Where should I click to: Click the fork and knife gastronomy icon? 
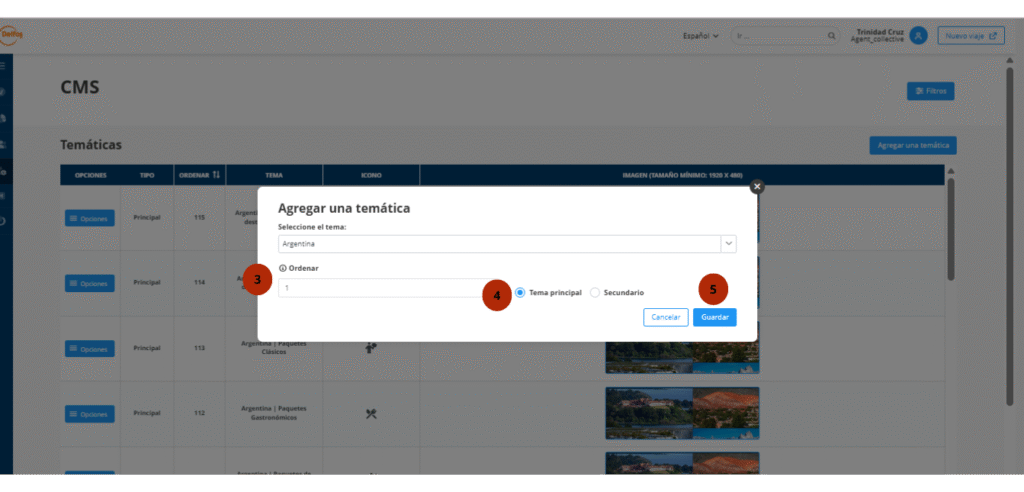tap(371, 413)
